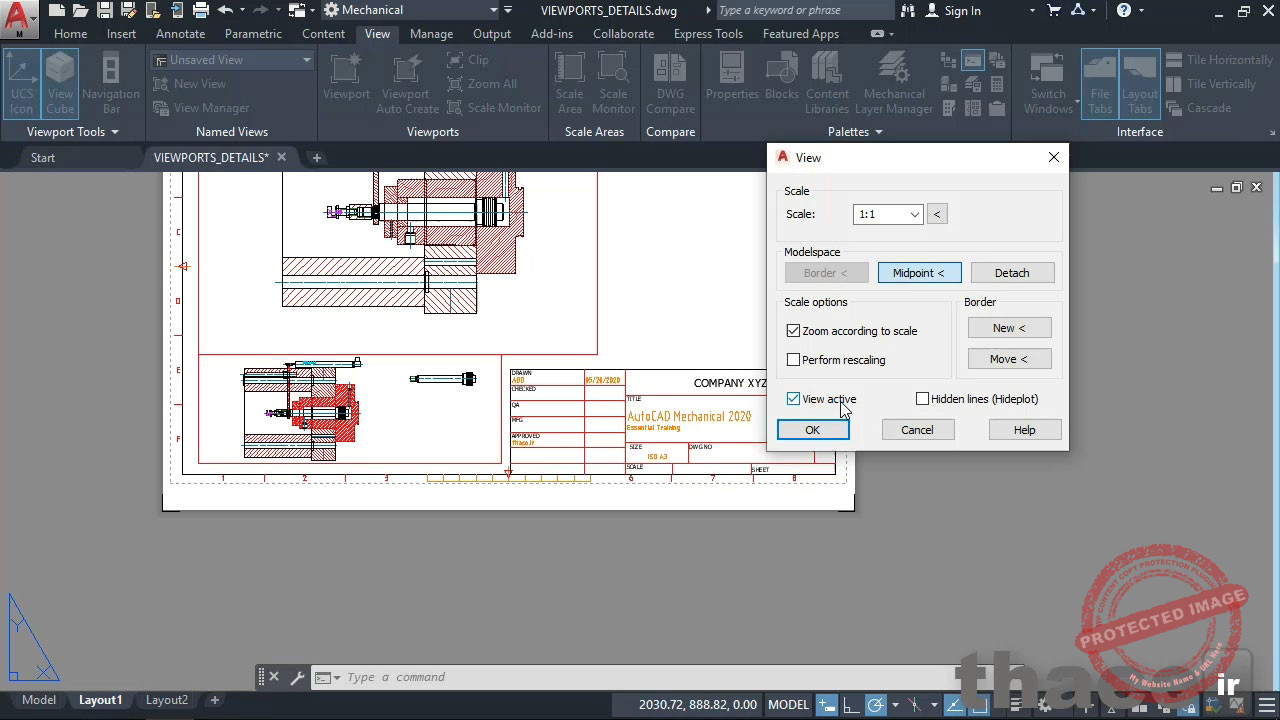Screen dimensions: 1280x720
Task: Click the DWG Compare tool
Action: coord(670,83)
